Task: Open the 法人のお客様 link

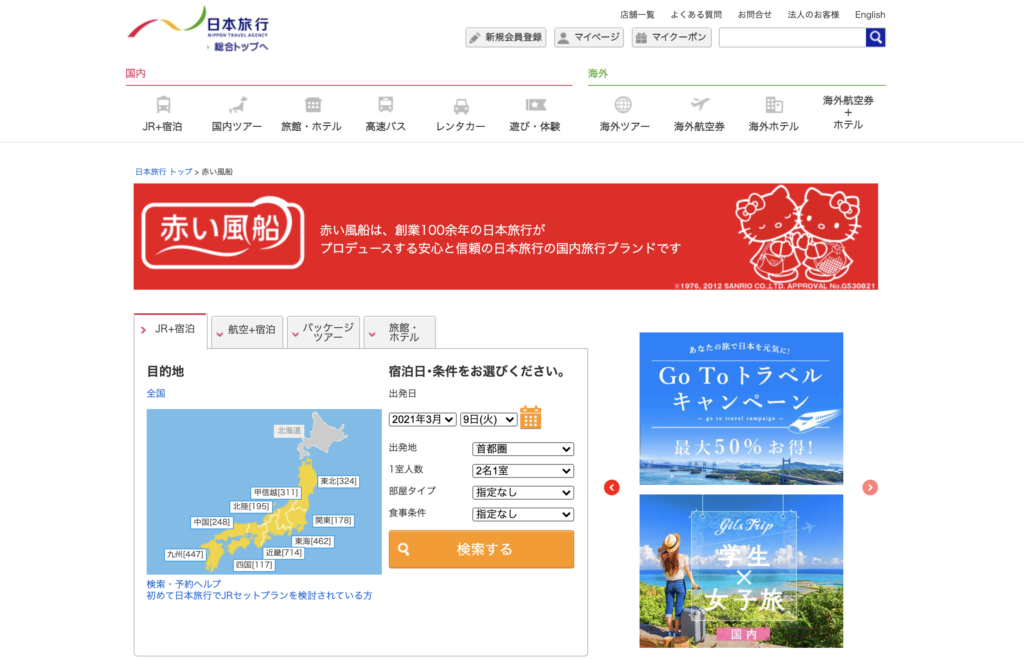Action: tap(813, 14)
